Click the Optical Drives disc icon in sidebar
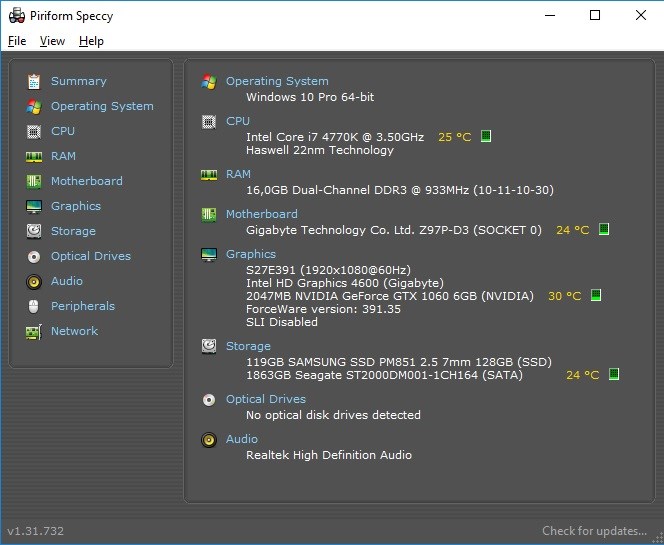The height and width of the screenshot is (545, 664). point(34,256)
